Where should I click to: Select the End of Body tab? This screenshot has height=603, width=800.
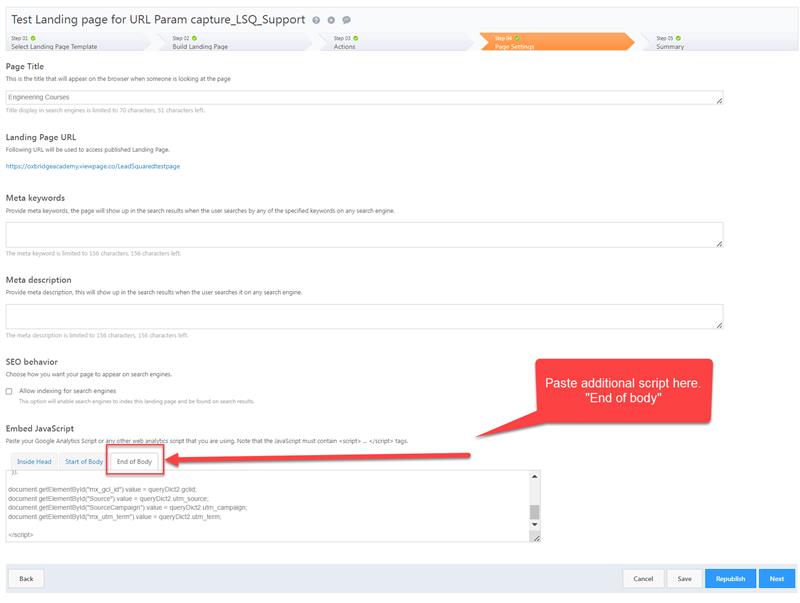134,462
